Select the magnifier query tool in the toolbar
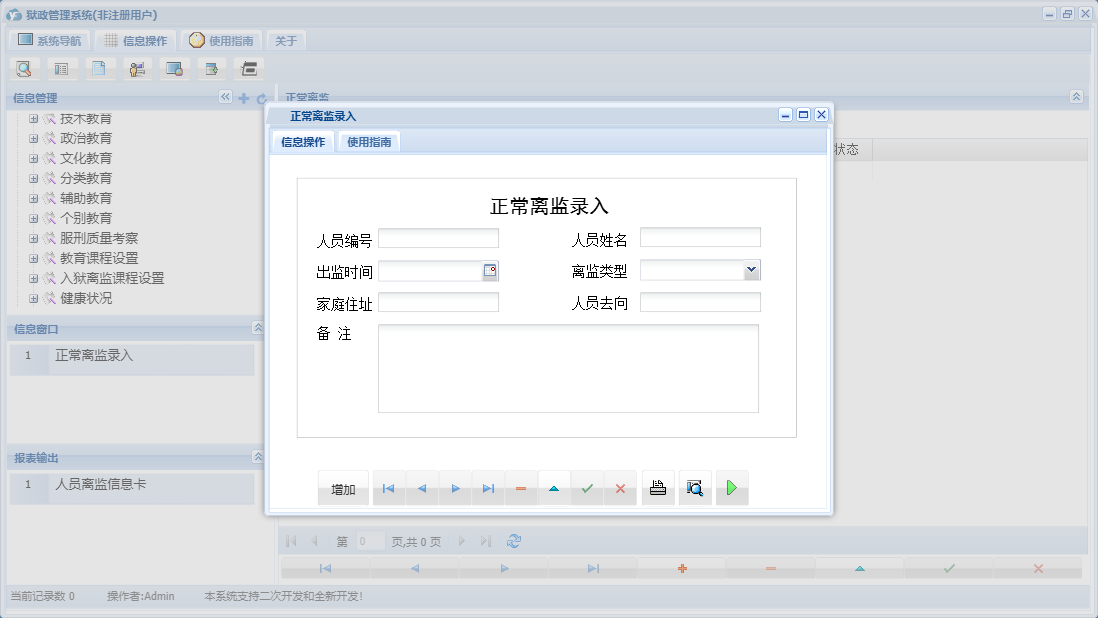The image size is (1098, 618). (x=23, y=68)
